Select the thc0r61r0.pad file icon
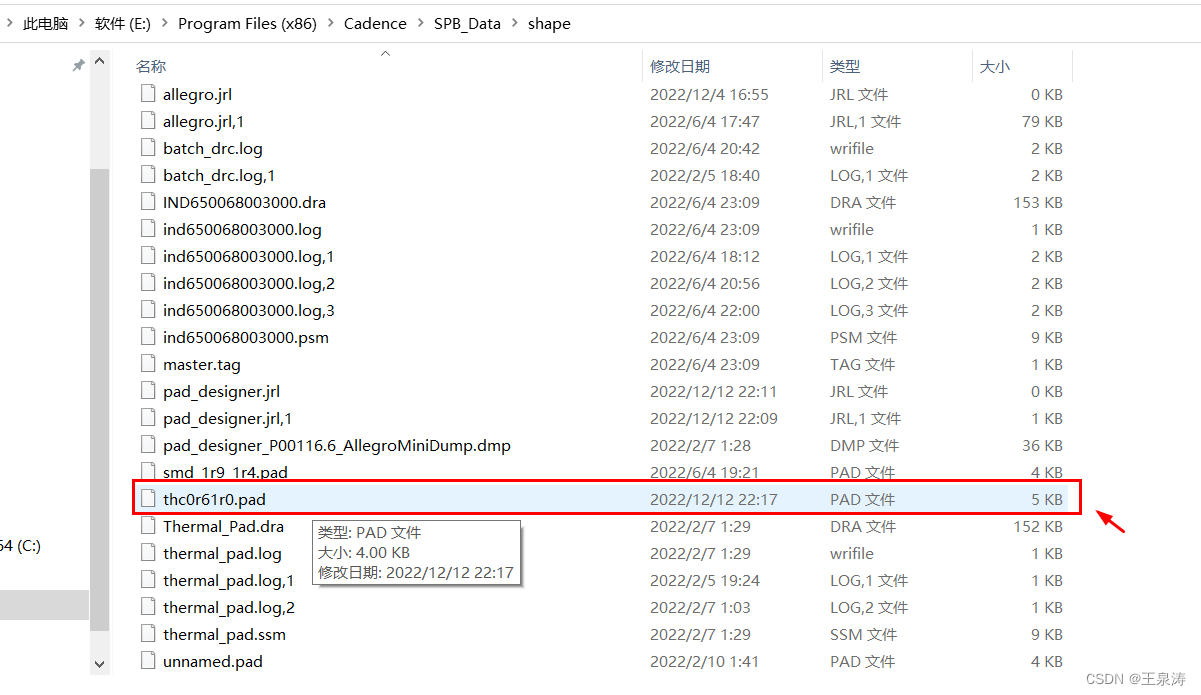This screenshot has height=695, width=1201. [148, 499]
